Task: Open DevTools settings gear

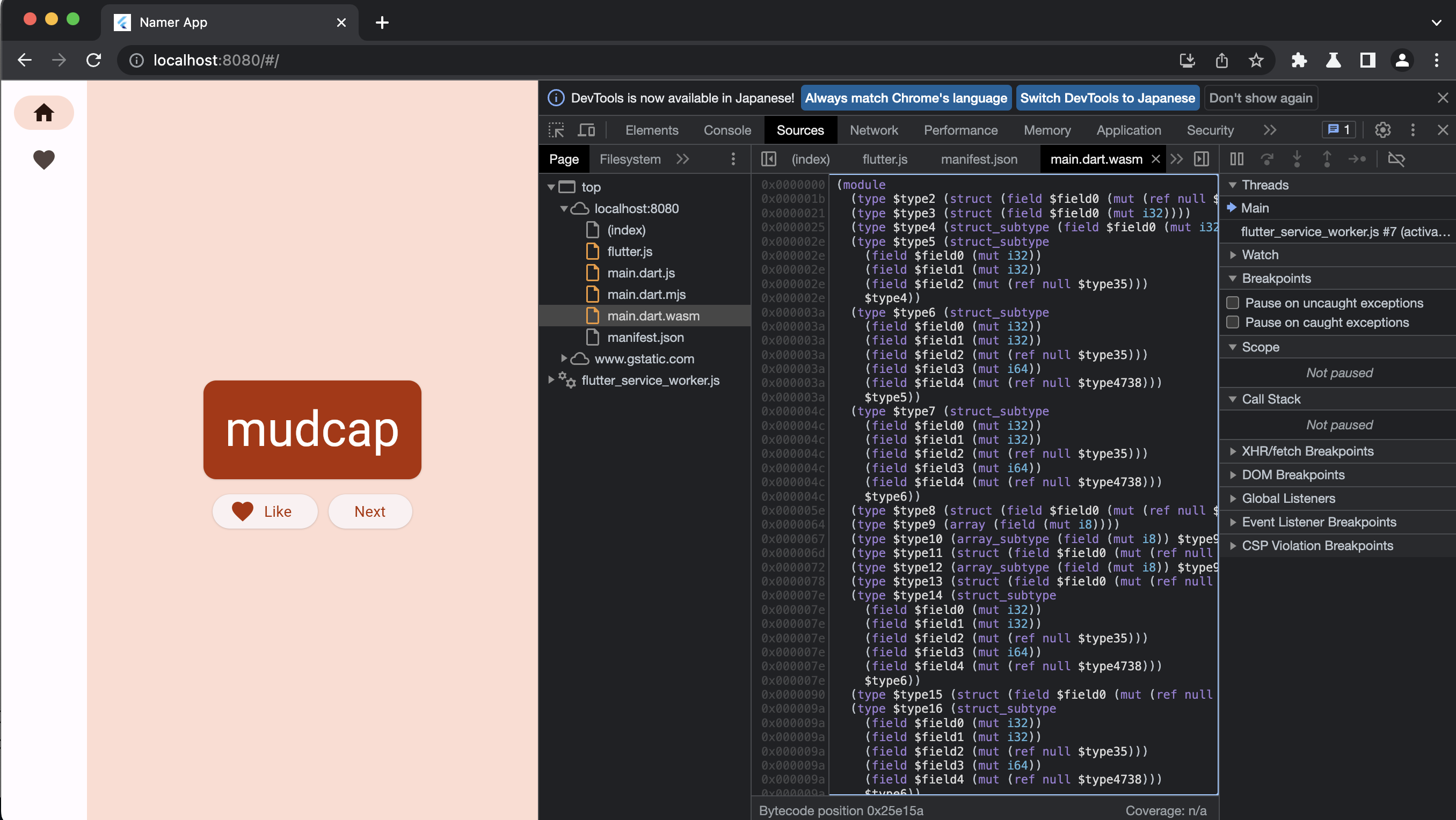Action: (x=1382, y=129)
